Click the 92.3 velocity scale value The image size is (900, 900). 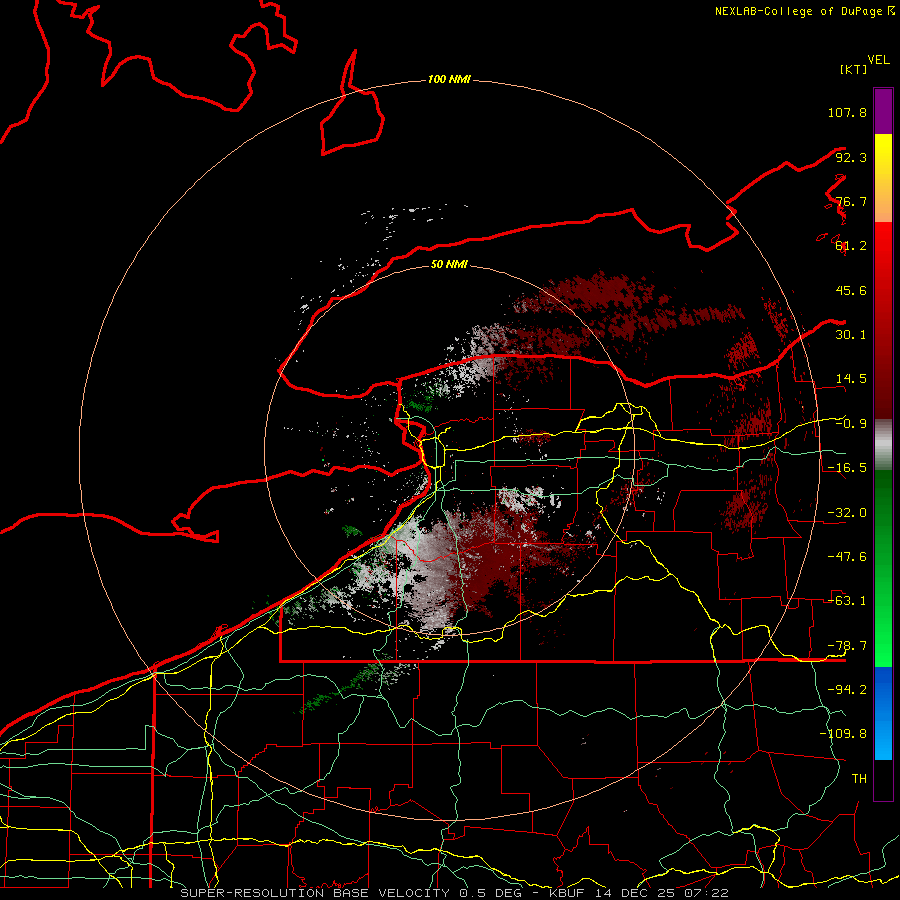point(851,157)
